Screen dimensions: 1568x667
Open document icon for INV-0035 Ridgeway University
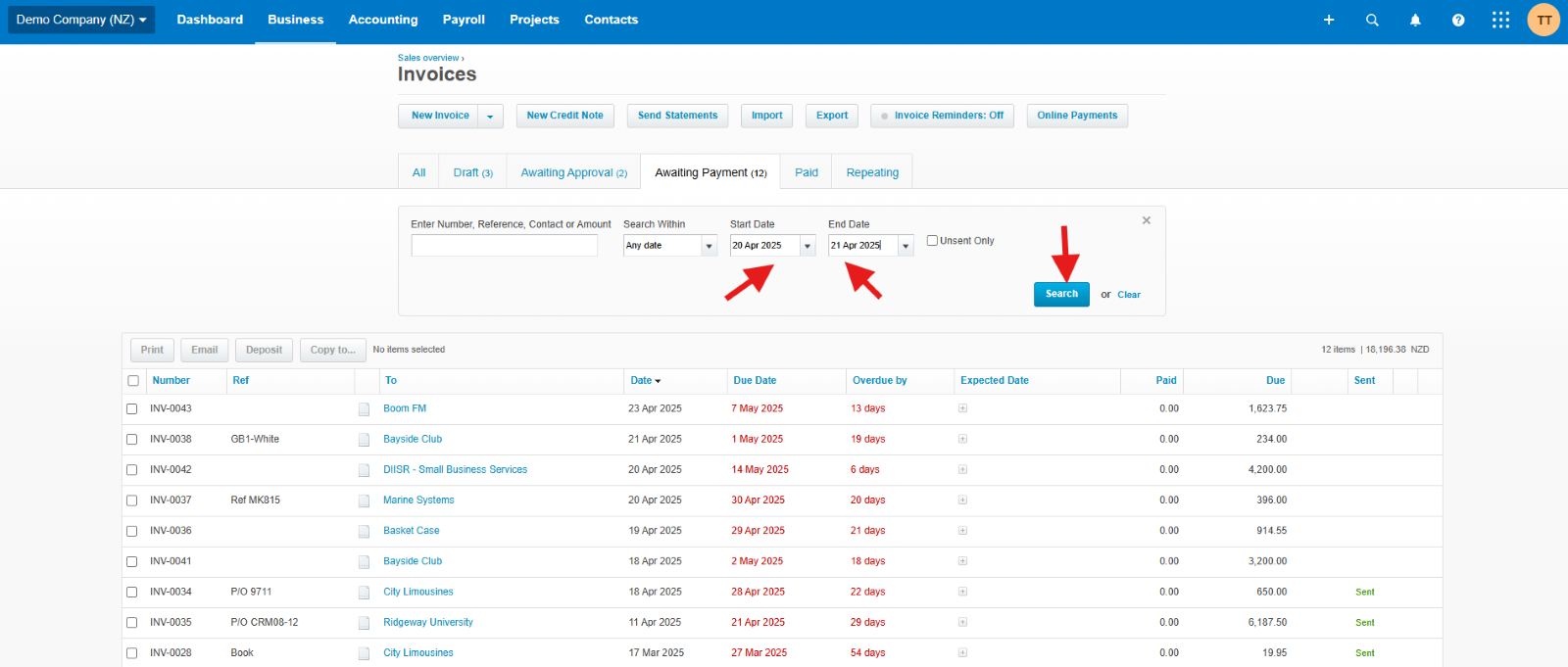pyautogui.click(x=364, y=623)
